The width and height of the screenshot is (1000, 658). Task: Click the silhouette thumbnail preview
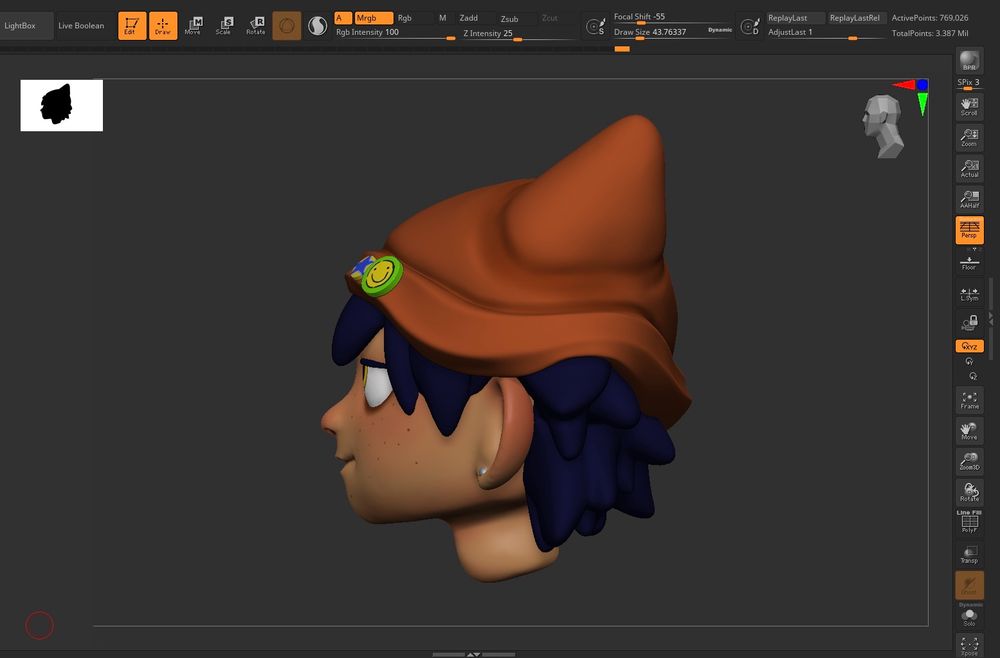point(62,105)
